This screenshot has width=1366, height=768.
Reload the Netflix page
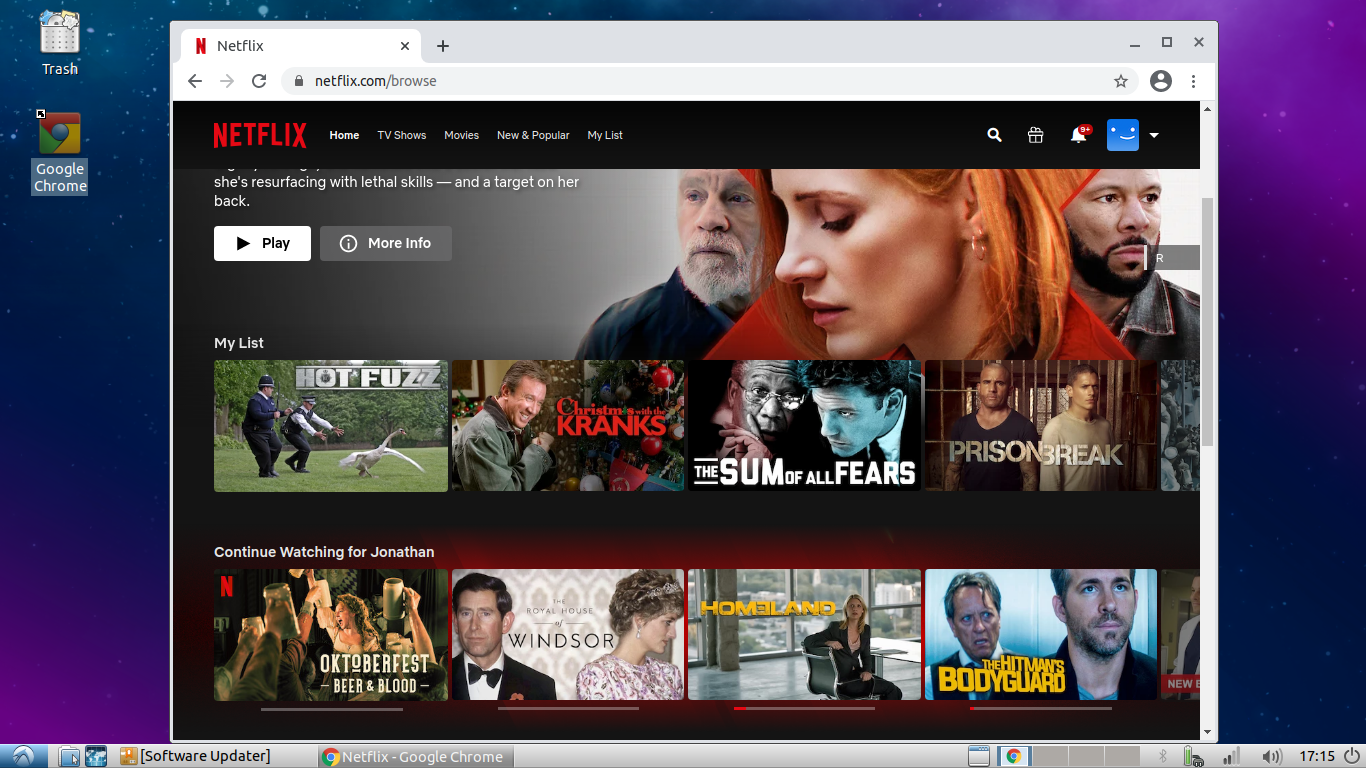tap(259, 81)
